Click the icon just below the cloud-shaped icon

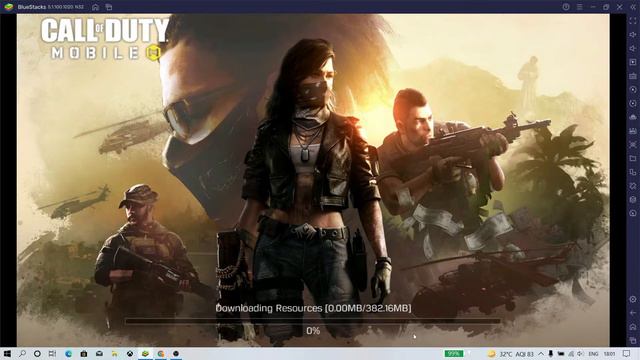point(633,131)
